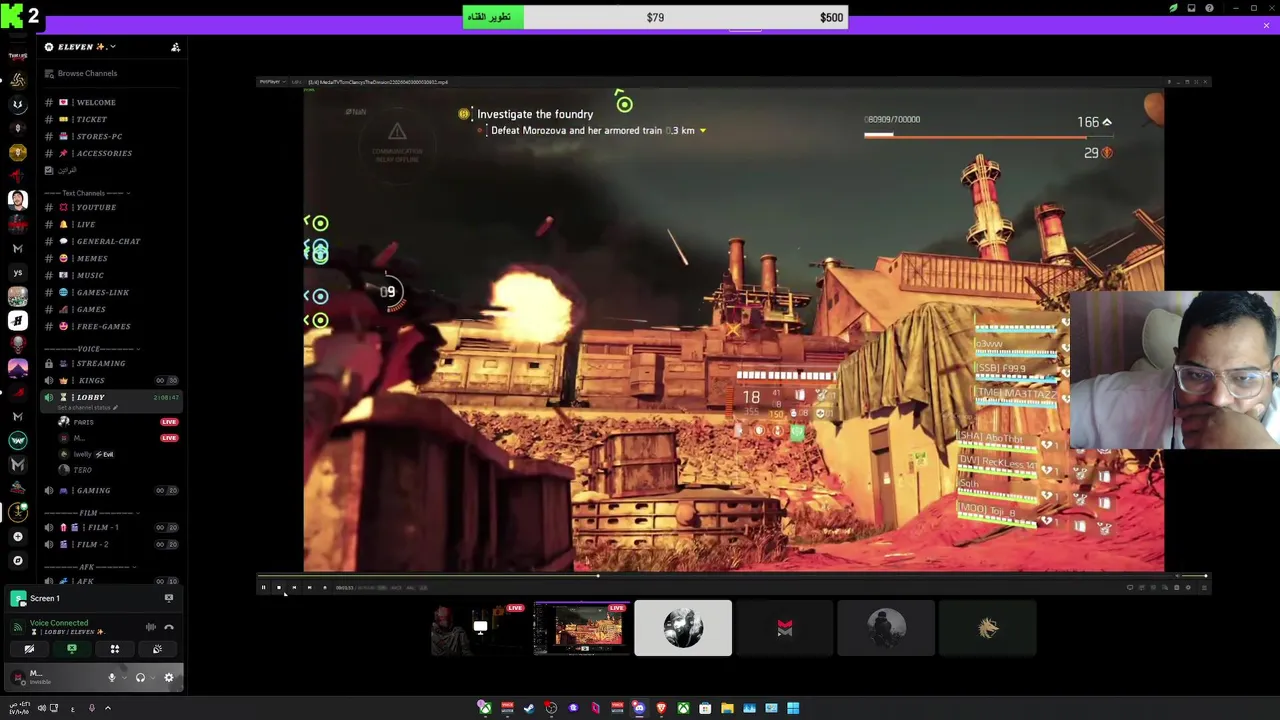1280x720 pixels.
Task: Open system volume speaker tray icon
Action: [41, 708]
